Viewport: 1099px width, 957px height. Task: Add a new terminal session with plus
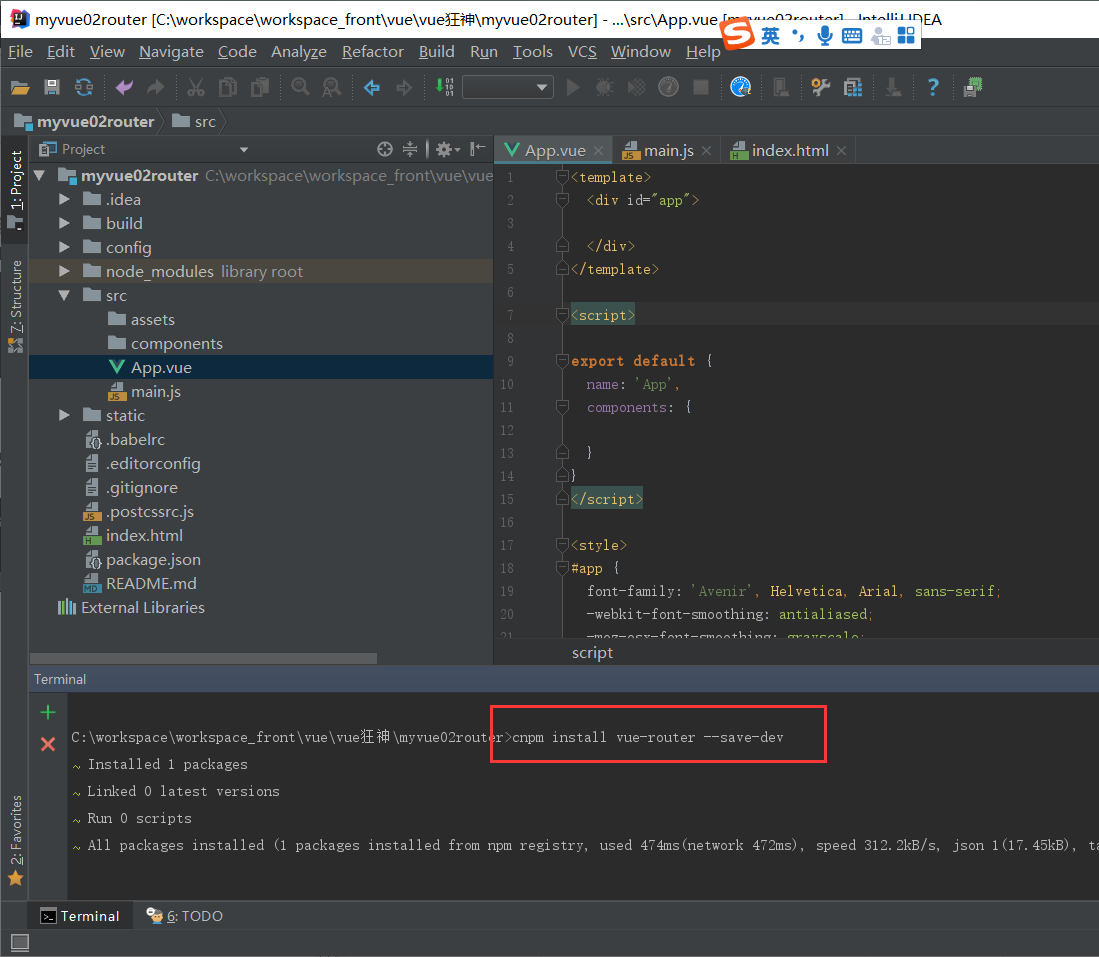click(x=48, y=712)
